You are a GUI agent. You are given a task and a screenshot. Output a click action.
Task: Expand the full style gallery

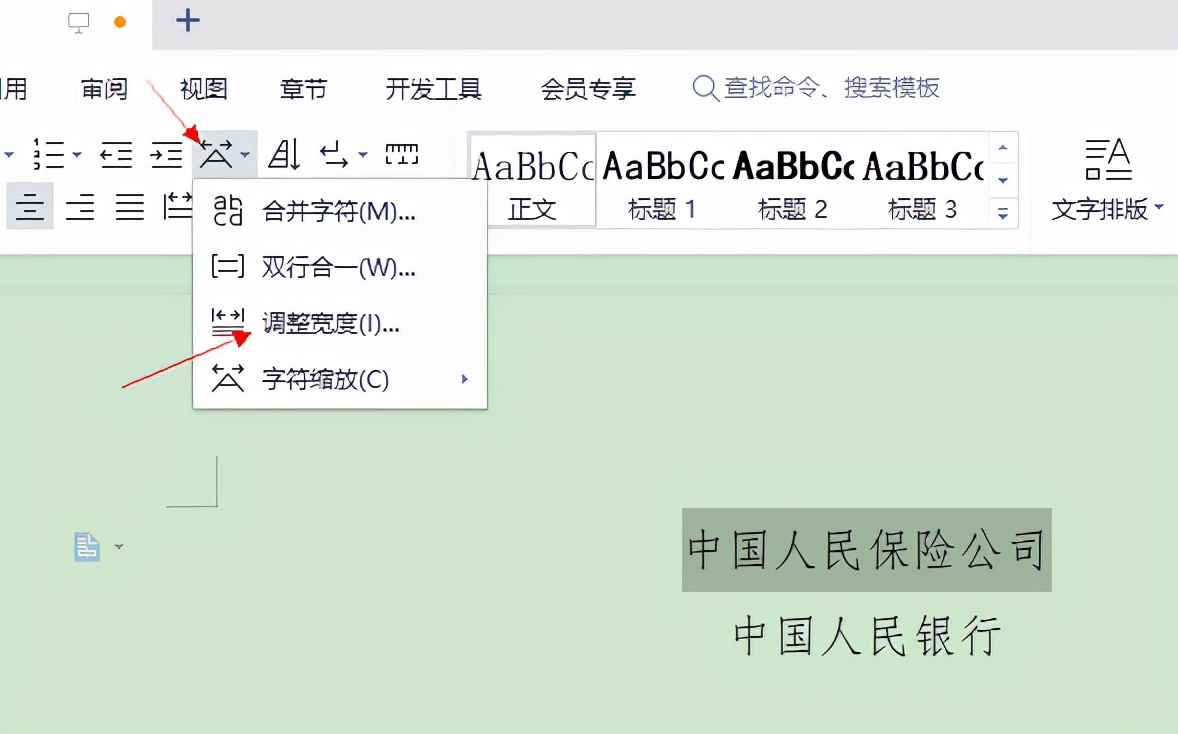[x=1003, y=213]
